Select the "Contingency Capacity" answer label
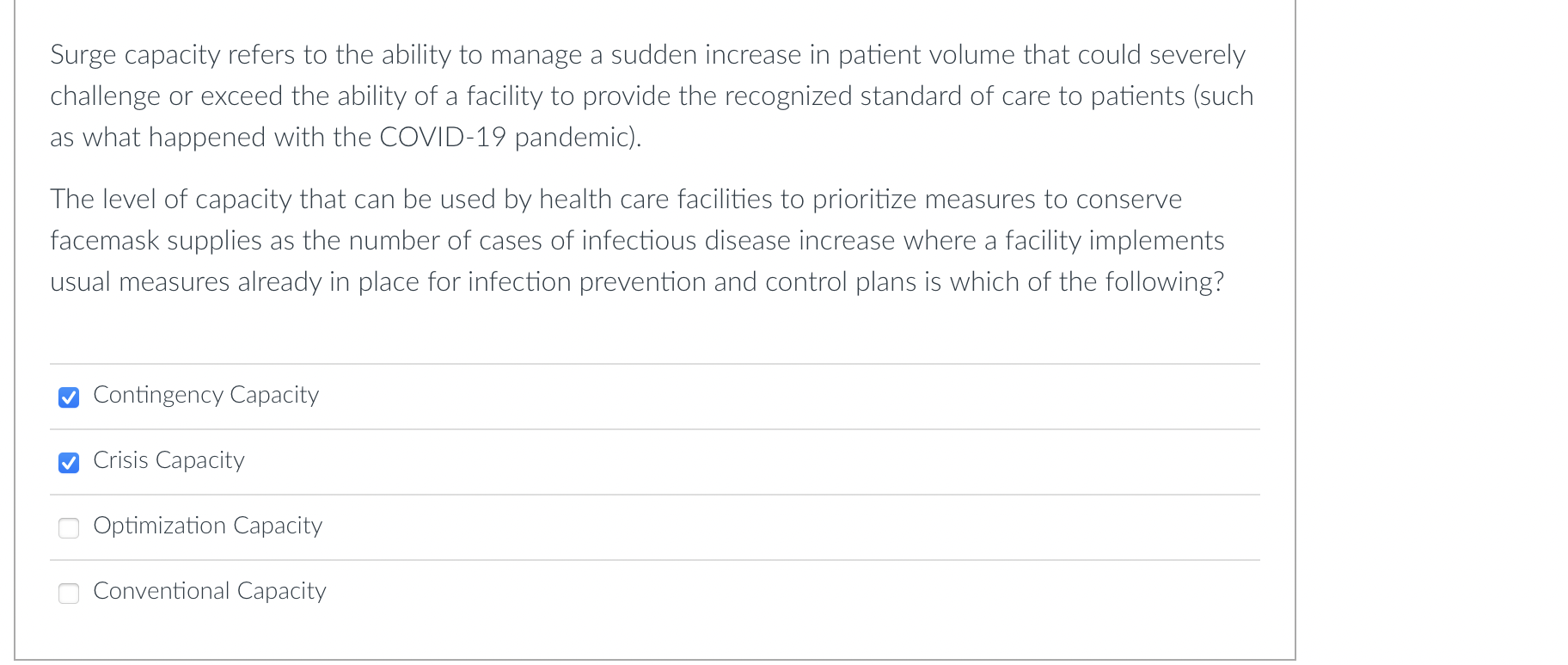Screen dimensions: 1568x665 tap(206, 395)
